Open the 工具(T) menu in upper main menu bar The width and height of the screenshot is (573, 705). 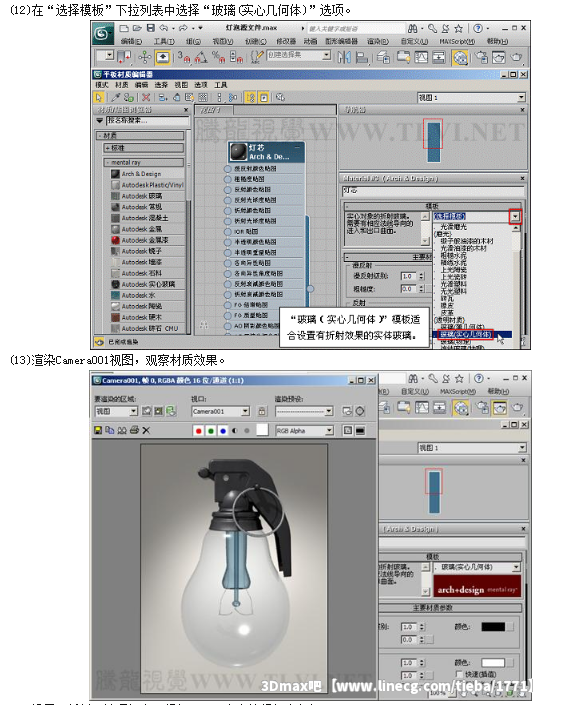(x=164, y=41)
